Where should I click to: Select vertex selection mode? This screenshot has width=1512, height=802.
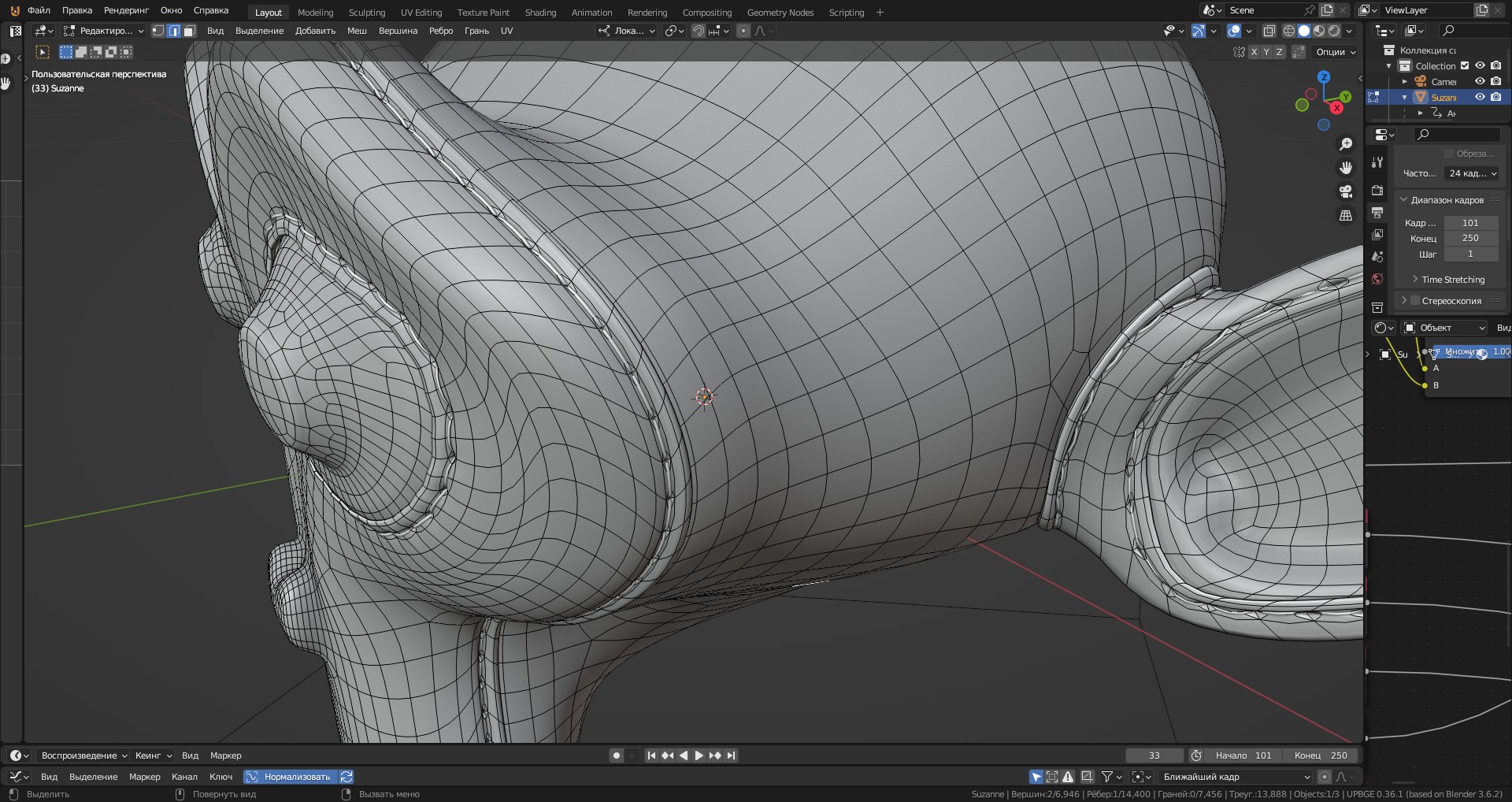158,31
